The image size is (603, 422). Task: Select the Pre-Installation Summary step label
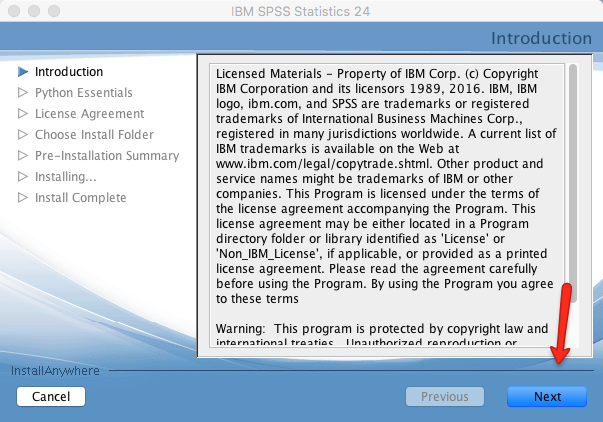(107, 155)
